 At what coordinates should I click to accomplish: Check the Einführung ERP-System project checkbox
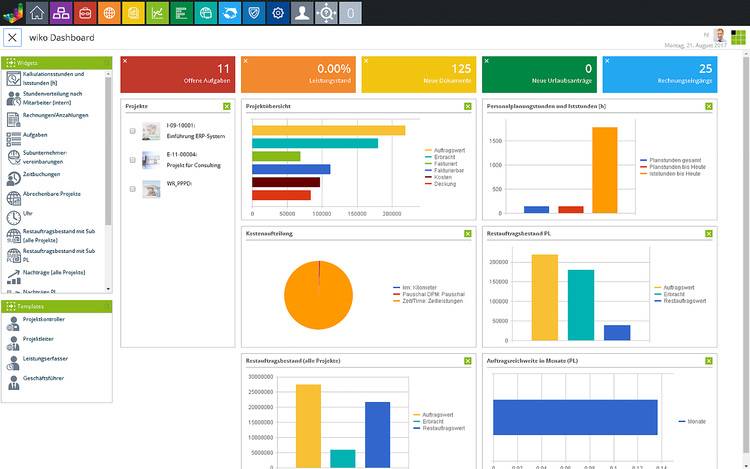[x=133, y=131]
